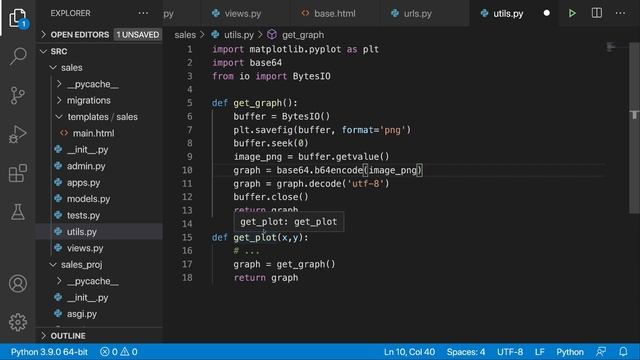
Task: Split the editor to the right
Action: [596, 13]
